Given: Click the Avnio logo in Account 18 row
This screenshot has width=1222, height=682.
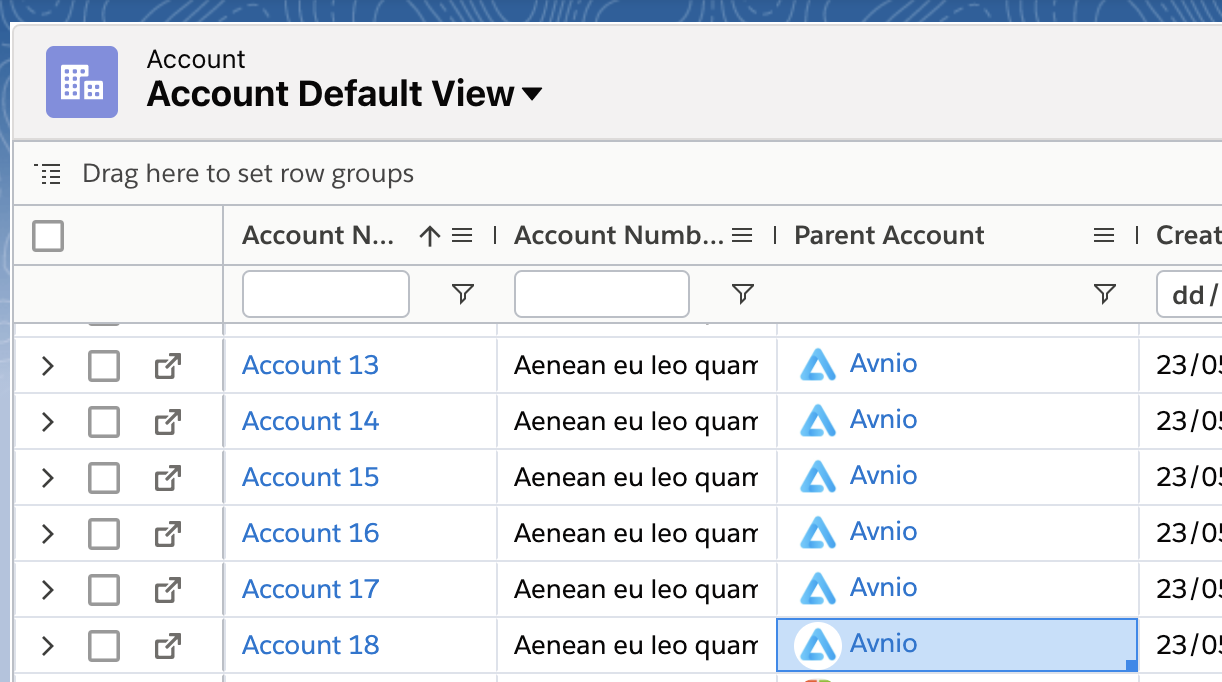Looking at the screenshot, I should click(x=818, y=645).
